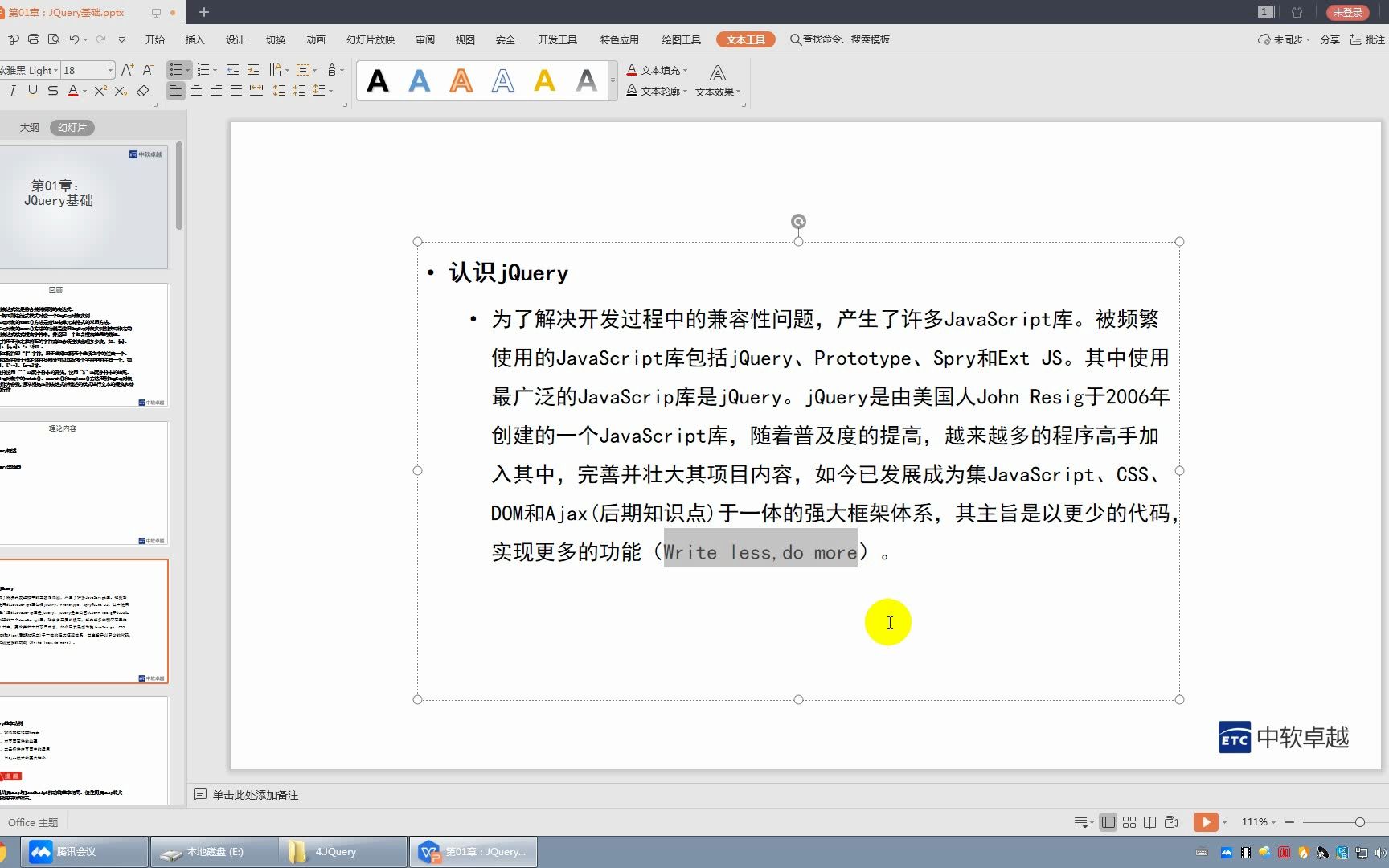Toggle justify text alignment

click(236, 91)
